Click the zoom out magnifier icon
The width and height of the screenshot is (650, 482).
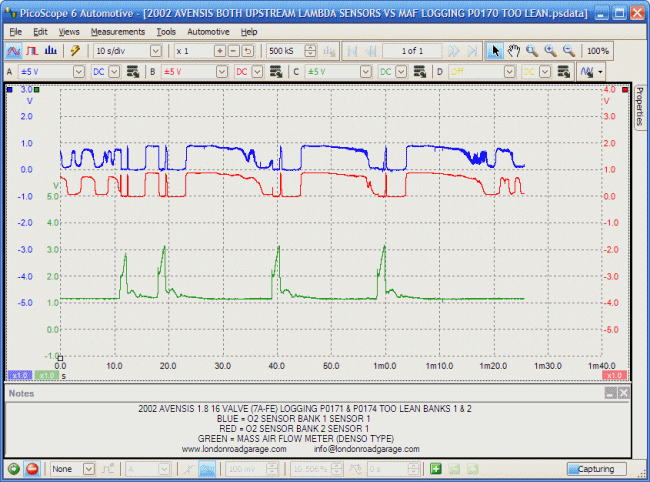(568, 50)
